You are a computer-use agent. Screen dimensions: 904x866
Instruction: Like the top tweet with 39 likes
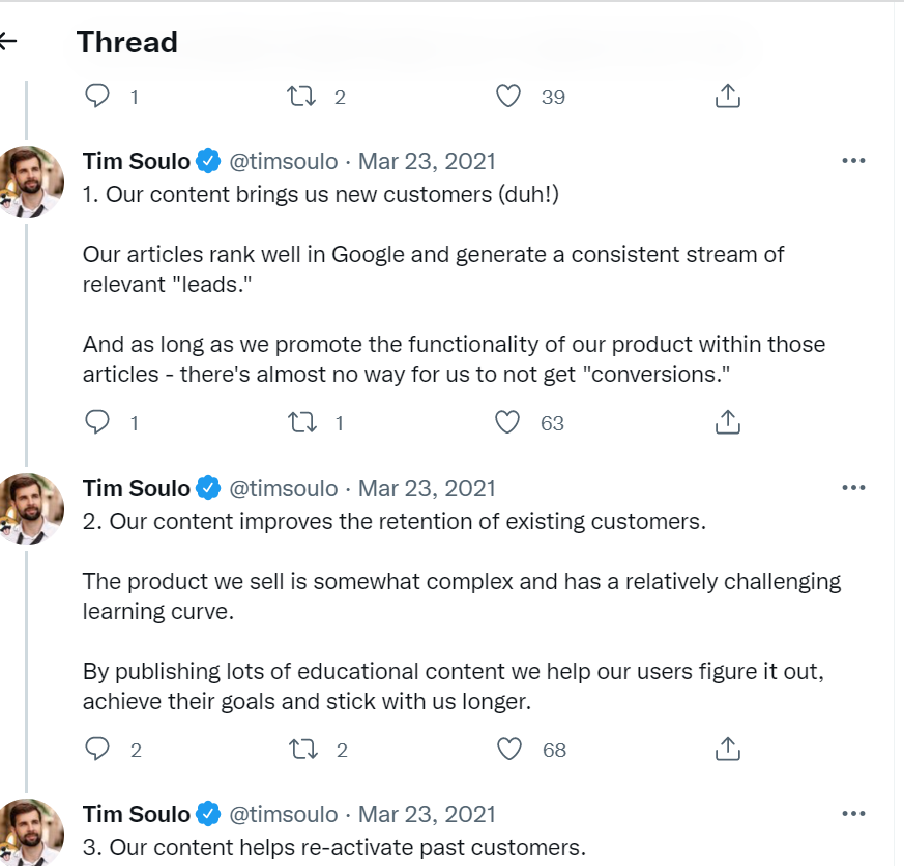509,96
